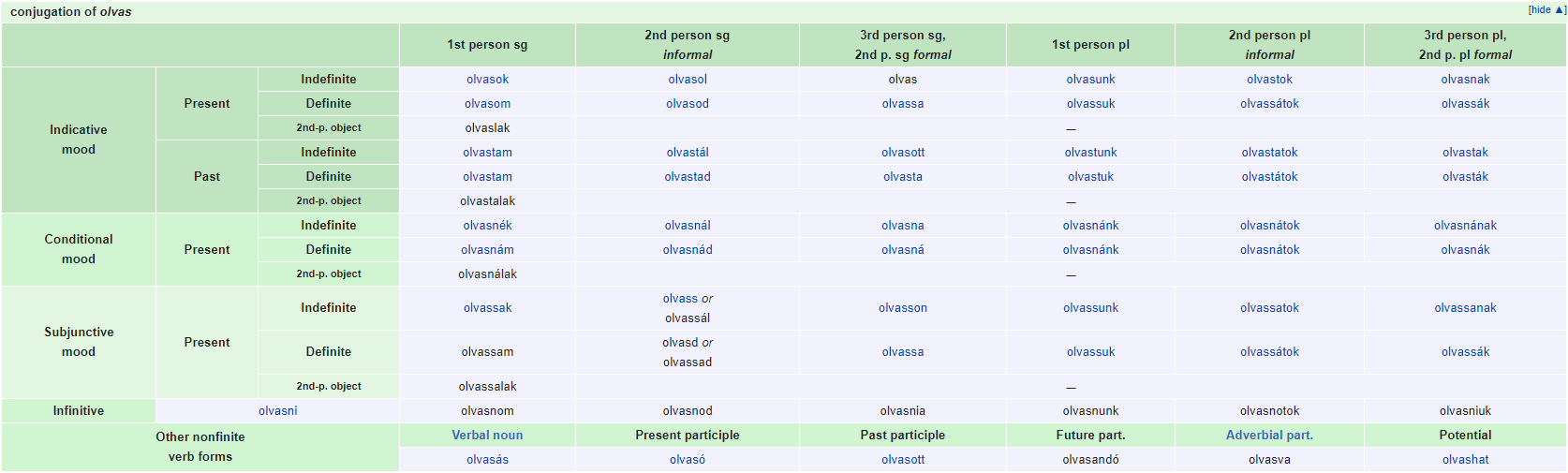The height and width of the screenshot is (473, 1568).
Task: Open the olvassanak link
Action: (1465, 308)
